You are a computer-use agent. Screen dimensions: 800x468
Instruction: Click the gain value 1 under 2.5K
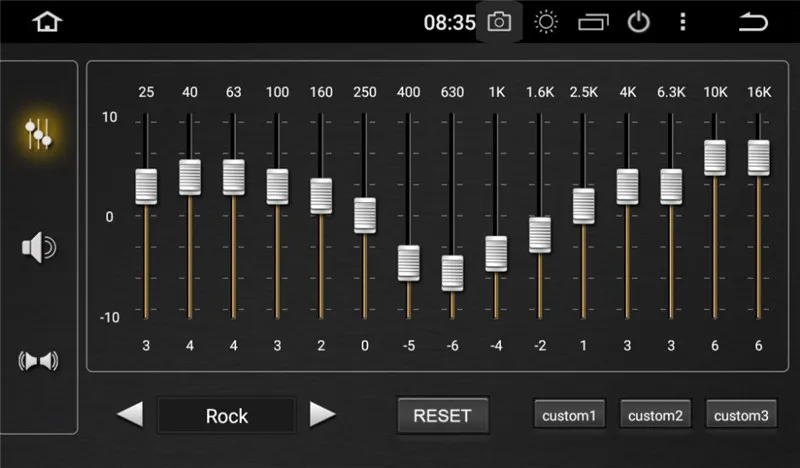click(x=584, y=346)
